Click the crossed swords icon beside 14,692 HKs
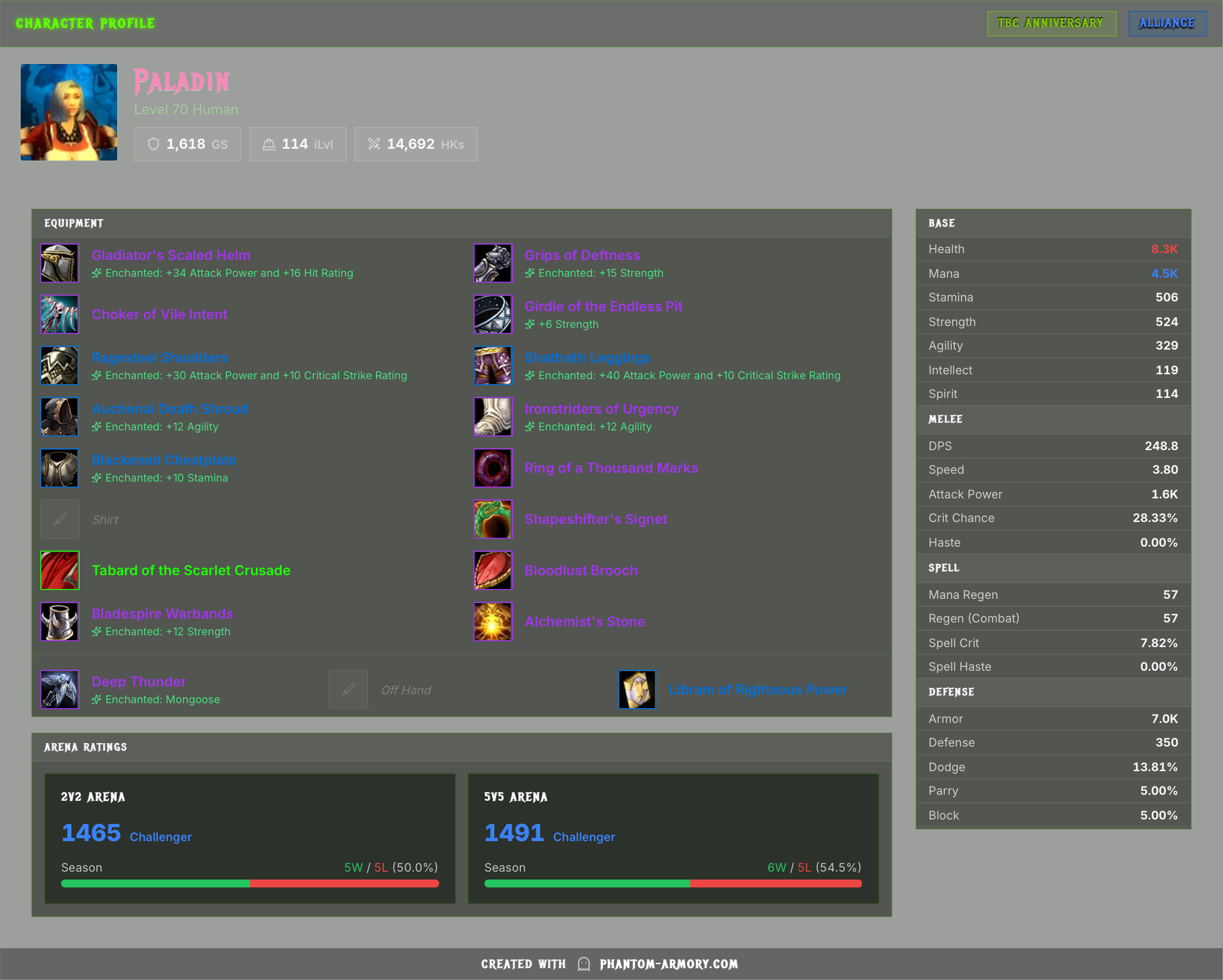The width and height of the screenshot is (1223, 980). 374,144
